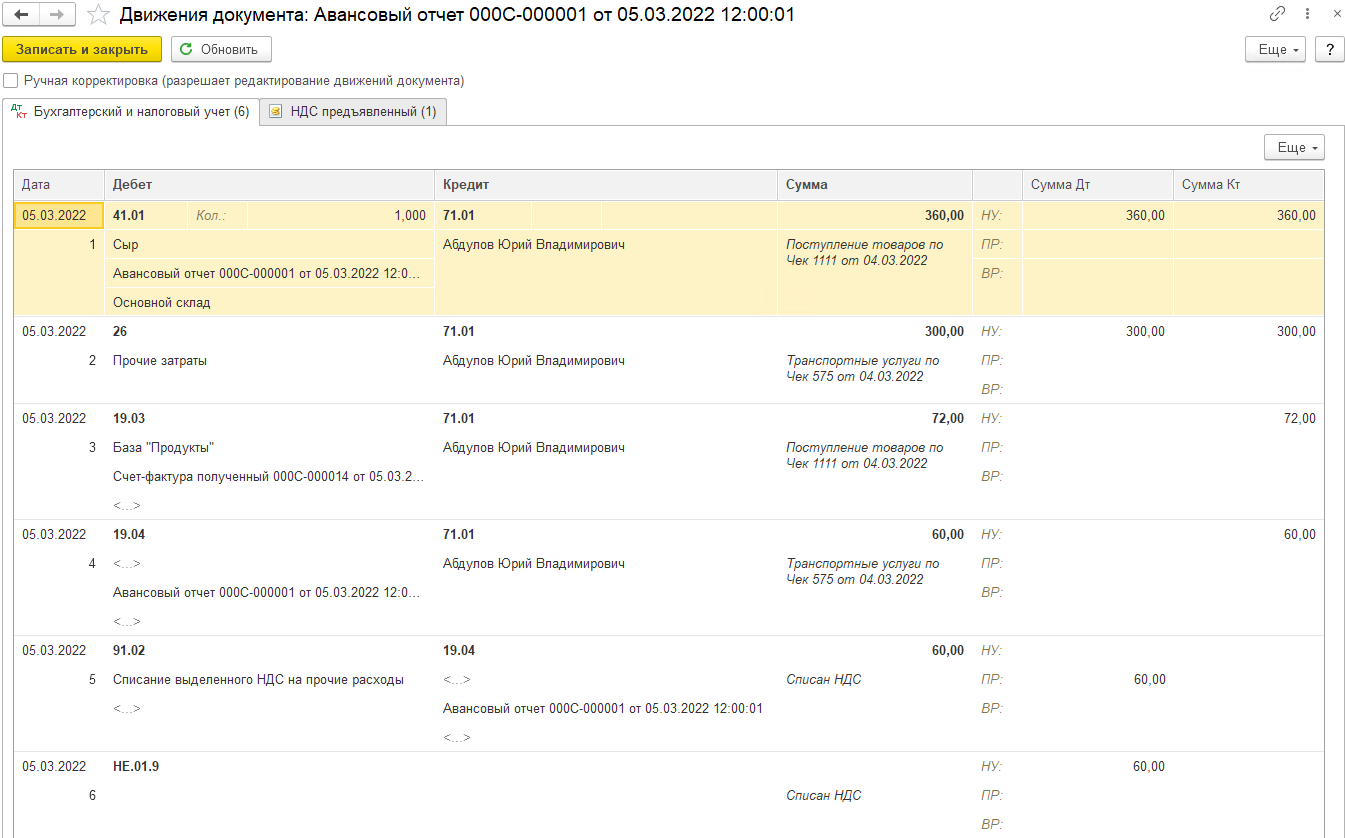The width and height of the screenshot is (1345, 838).
Task: Sort by the Дата column header
Action: (58, 185)
